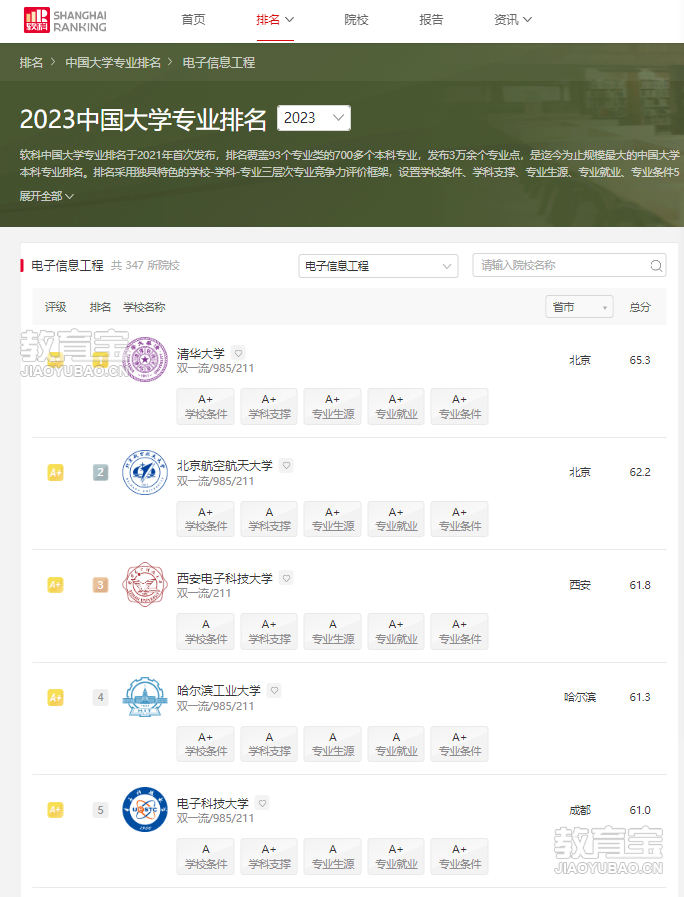Open the 电子信息工程 major dropdown
Image resolution: width=684 pixels, height=897 pixels.
point(378,266)
